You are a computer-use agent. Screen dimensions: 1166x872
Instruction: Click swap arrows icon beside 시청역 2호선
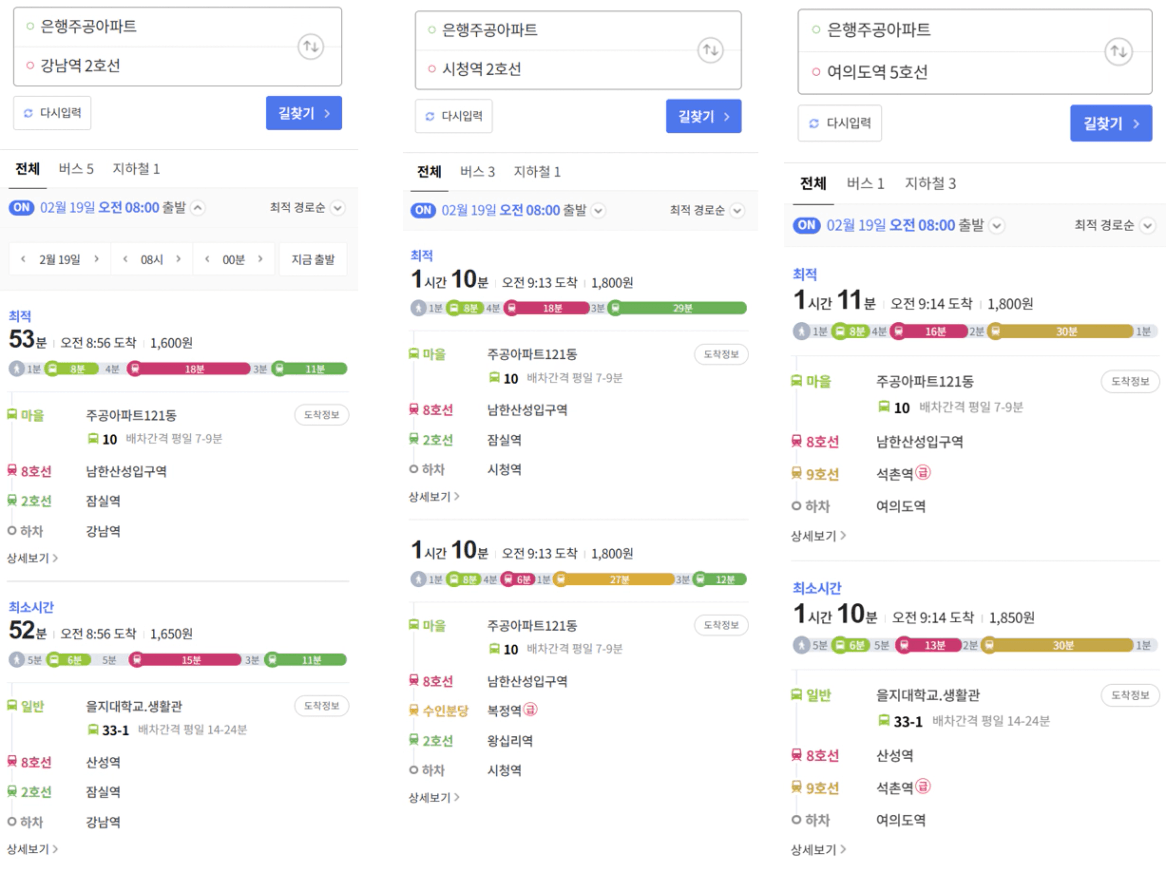pos(710,50)
